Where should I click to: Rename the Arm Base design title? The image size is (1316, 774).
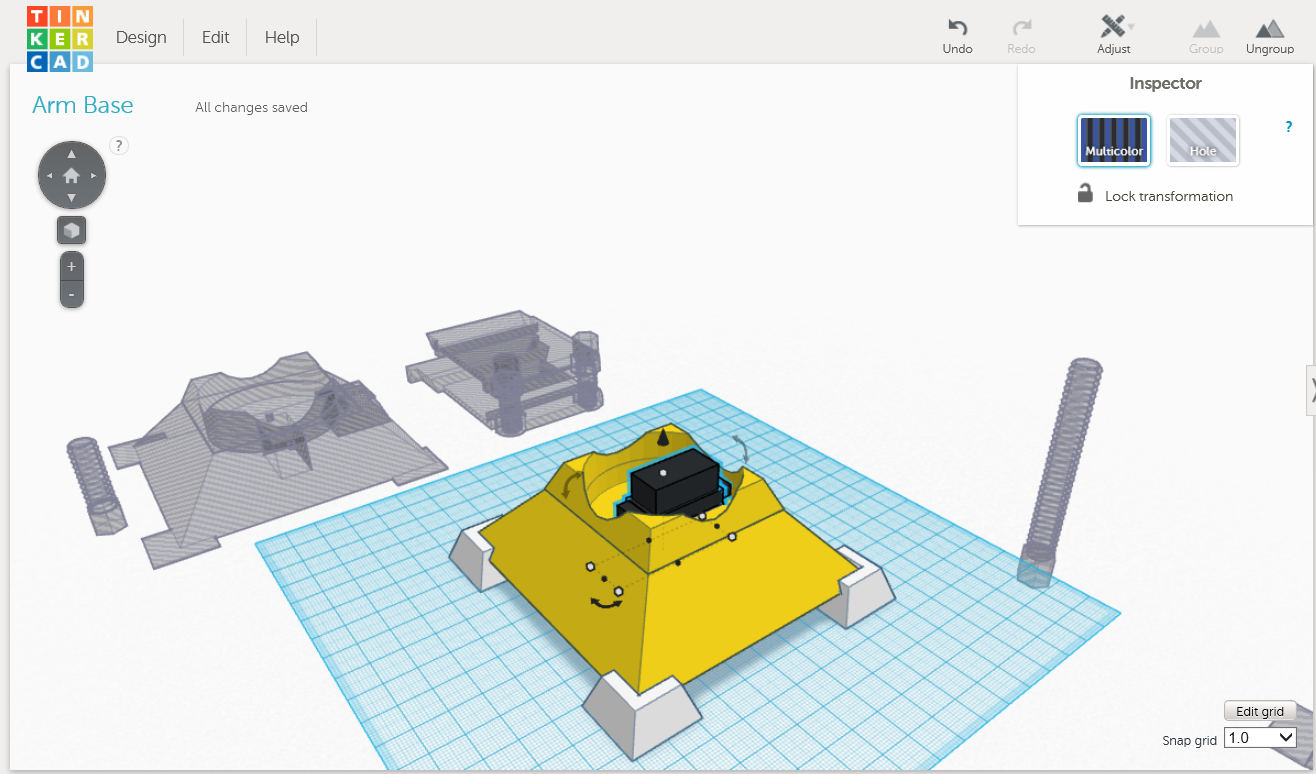pos(83,106)
